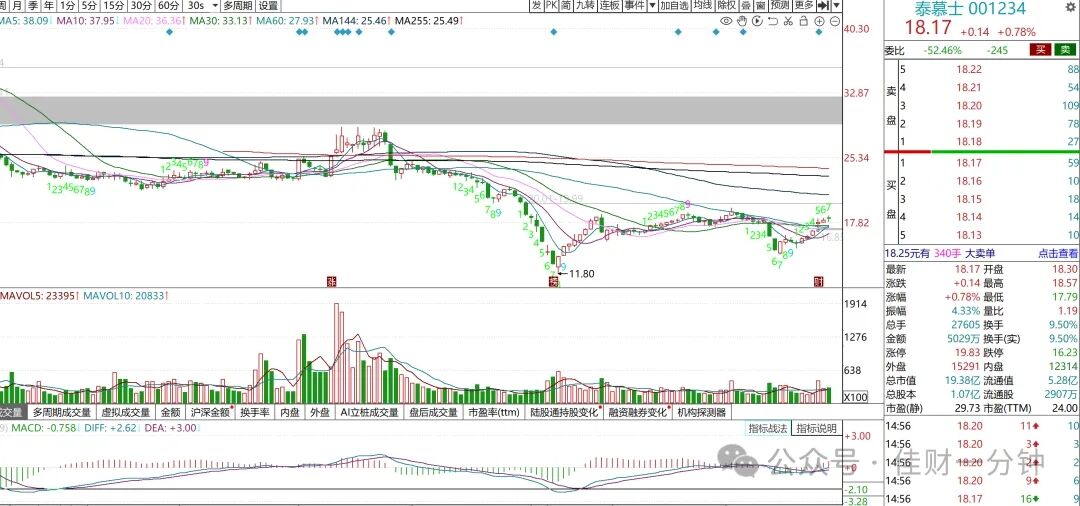Click the 泰慕士 001234 stock title
The width and height of the screenshot is (1080, 506).
(x=970, y=9)
